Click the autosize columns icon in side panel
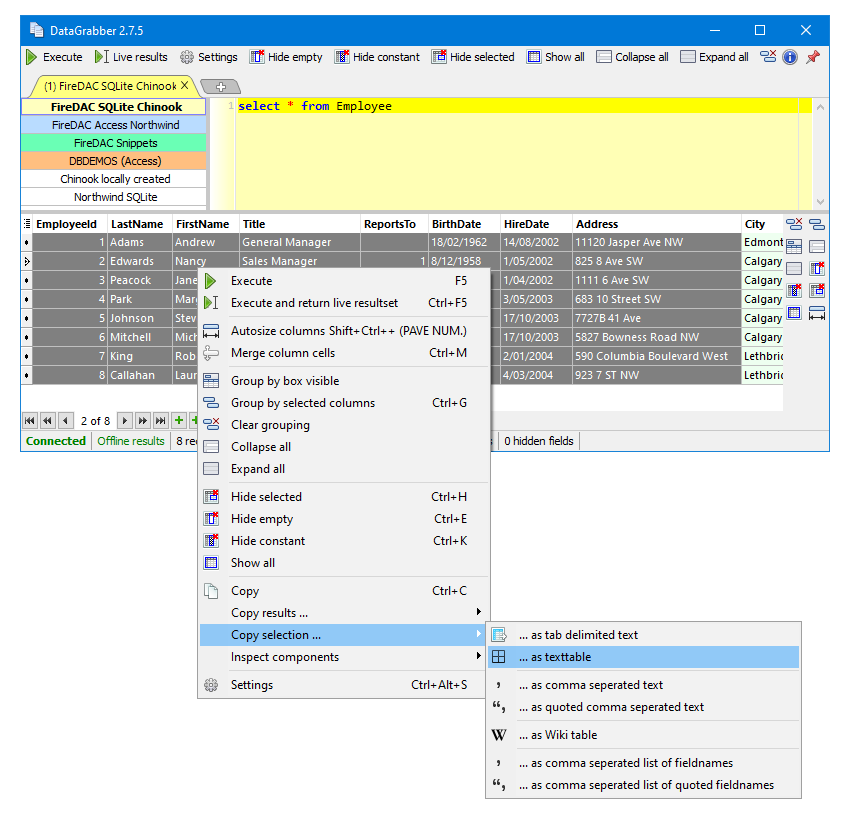Image resolution: width=845 pixels, height=819 pixels. click(x=817, y=313)
